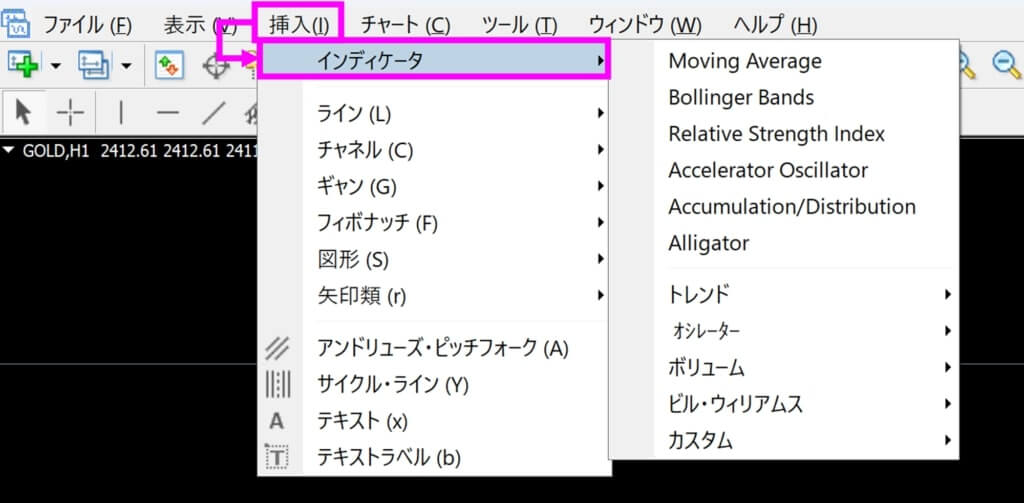1024x503 pixels.
Task: Expand the フィボナッチ (F) submenu
Action: tap(434, 224)
